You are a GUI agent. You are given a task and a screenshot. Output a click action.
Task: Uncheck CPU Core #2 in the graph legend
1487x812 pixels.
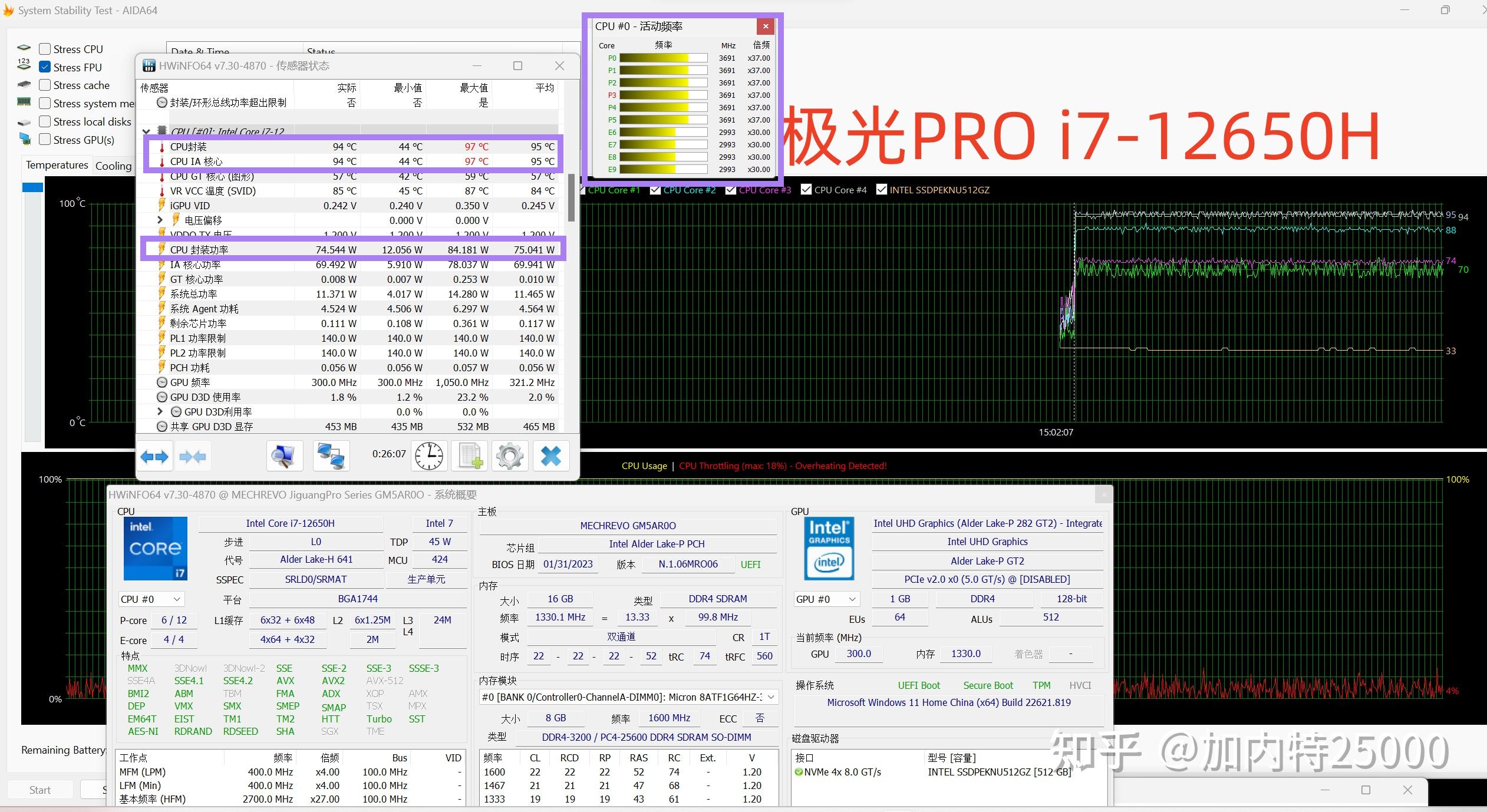(655, 190)
